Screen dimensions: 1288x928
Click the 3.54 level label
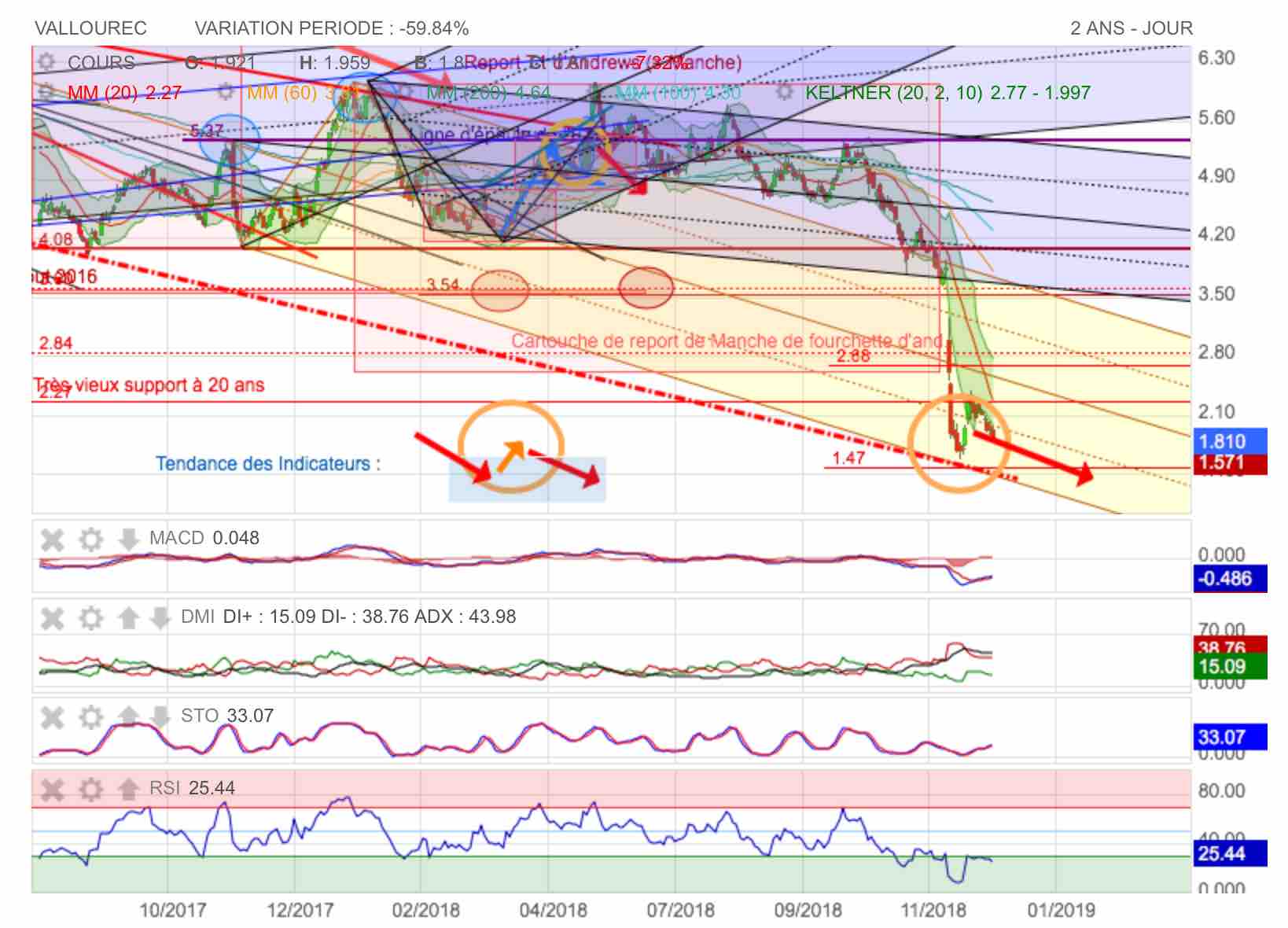[x=443, y=284]
